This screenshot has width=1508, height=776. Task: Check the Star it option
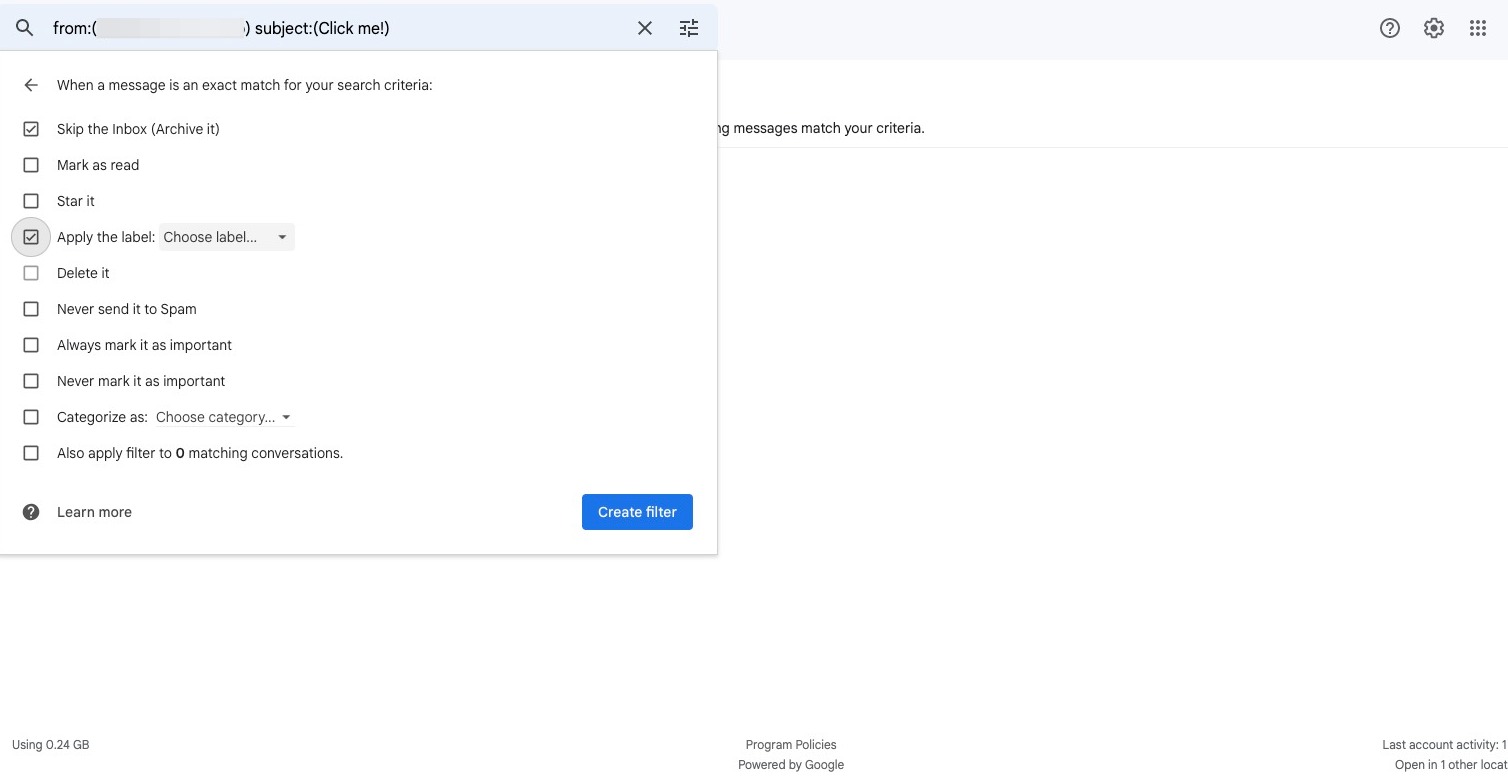click(31, 201)
